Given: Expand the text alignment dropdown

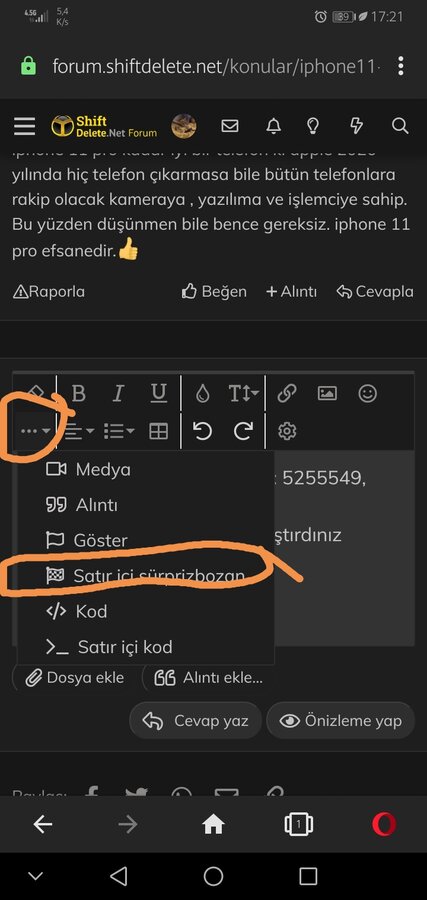Looking at the screenshot, I should (79, 431).
